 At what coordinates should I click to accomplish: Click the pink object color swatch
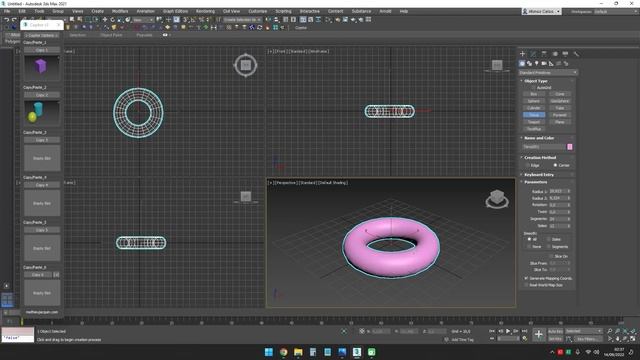point(570,147)
